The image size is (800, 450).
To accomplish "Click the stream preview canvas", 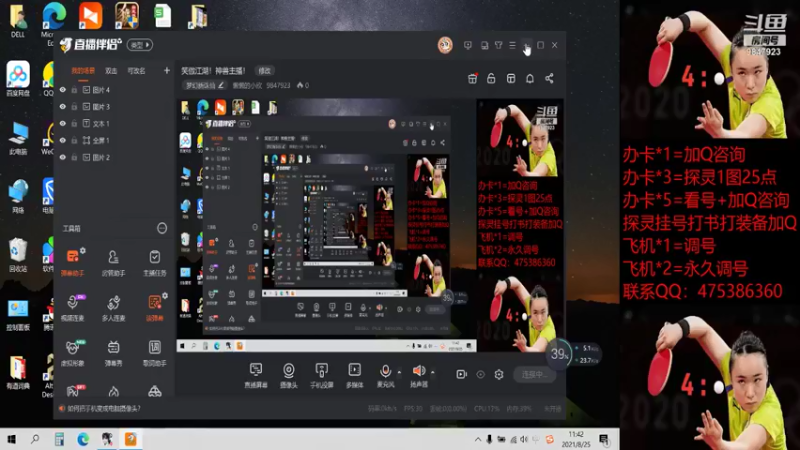I will (x=370, y=226).
